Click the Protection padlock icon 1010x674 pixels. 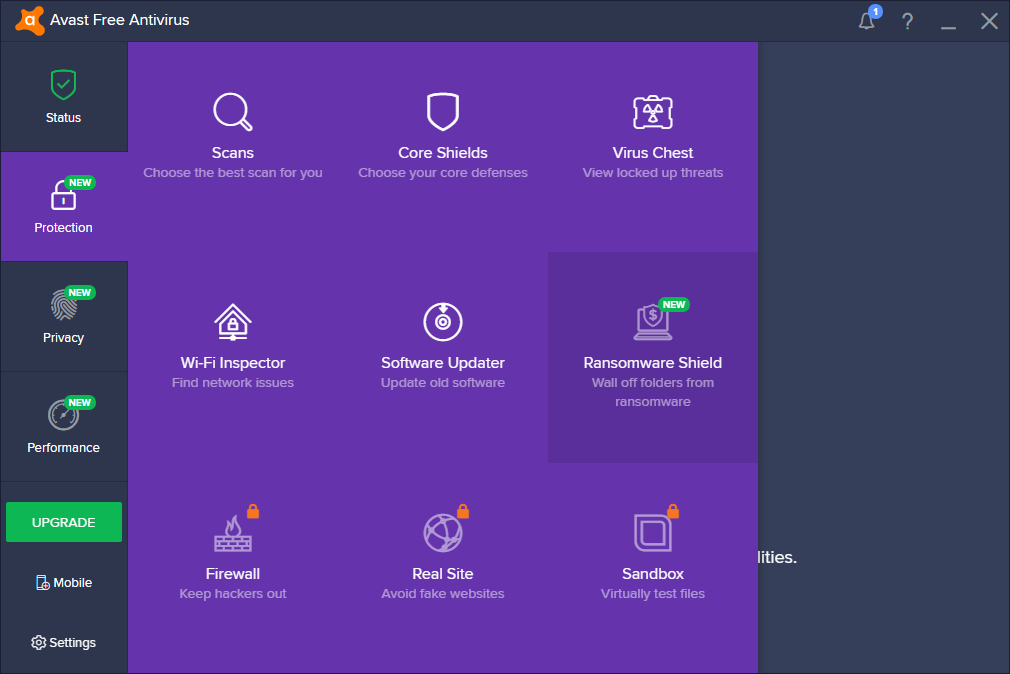pyautogui.click(x=63, y=195)
